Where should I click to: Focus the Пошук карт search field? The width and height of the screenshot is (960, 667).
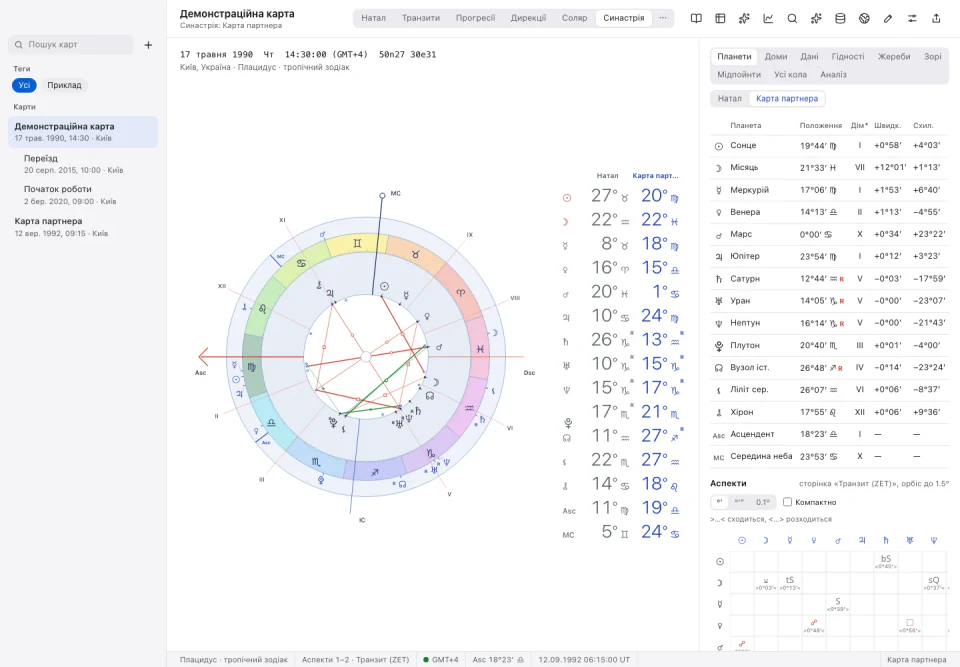click(71, 45)
